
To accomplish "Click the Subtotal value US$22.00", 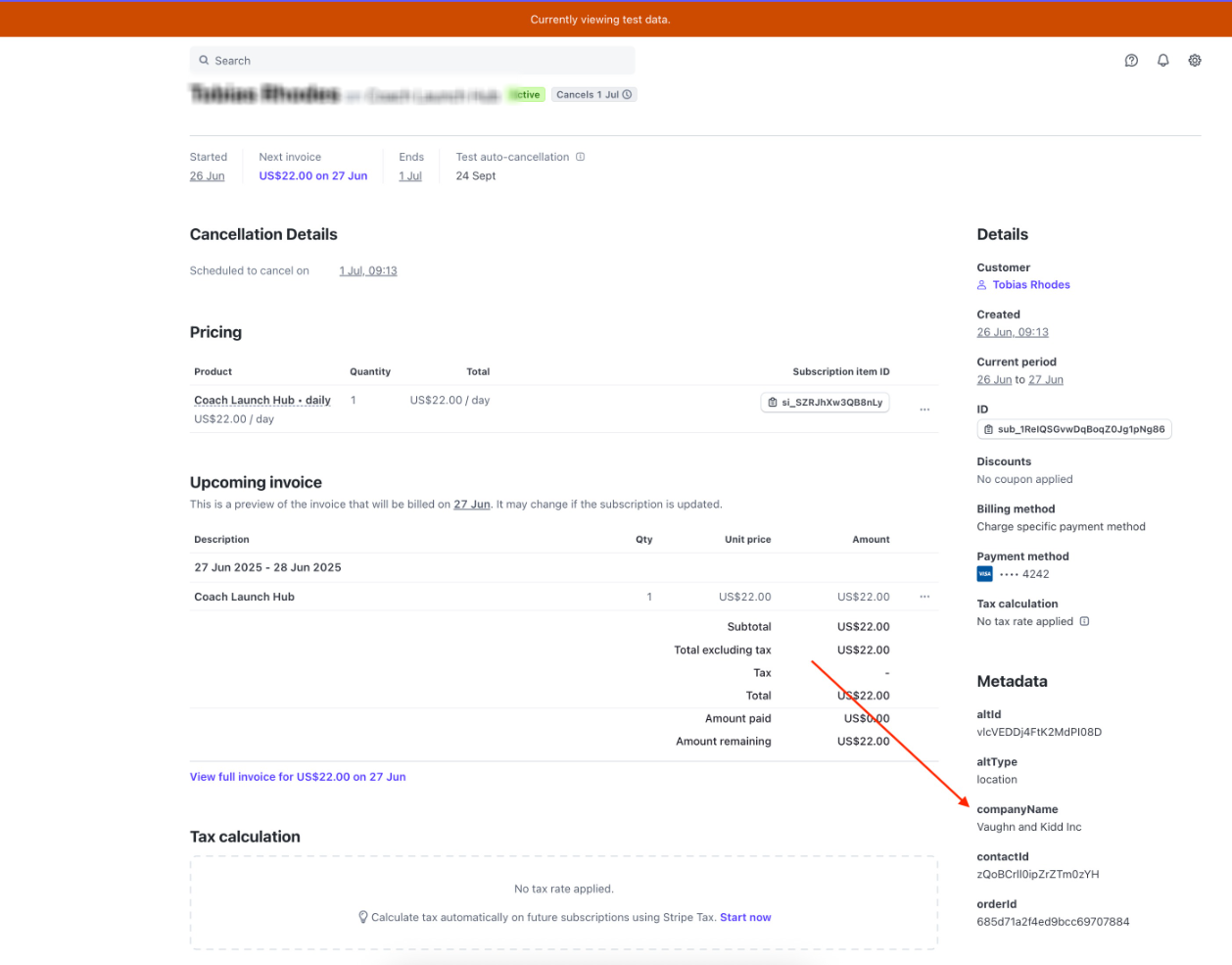I will [863, 627].
